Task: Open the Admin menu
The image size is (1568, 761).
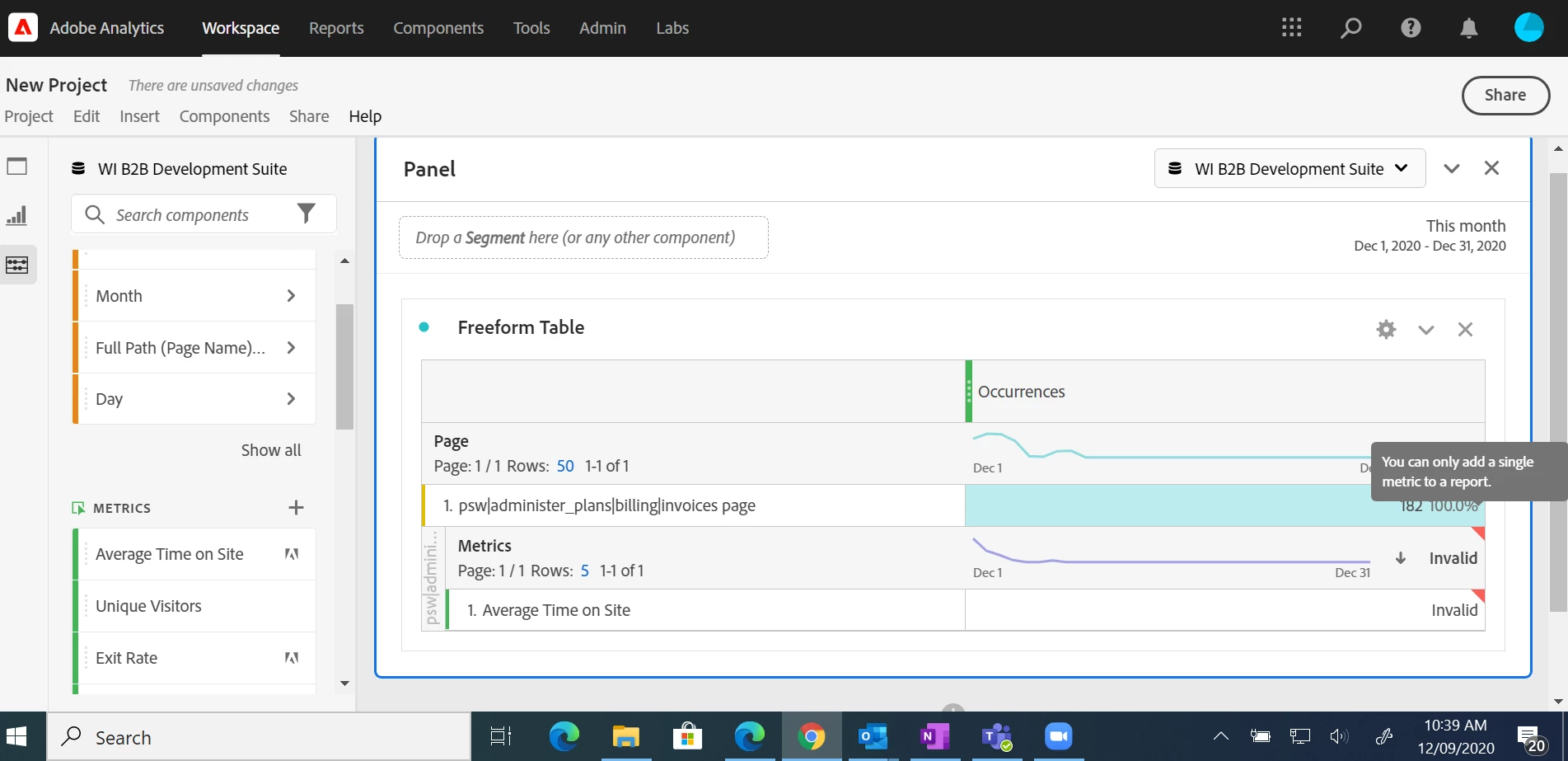Action: (x=602, y=28)
